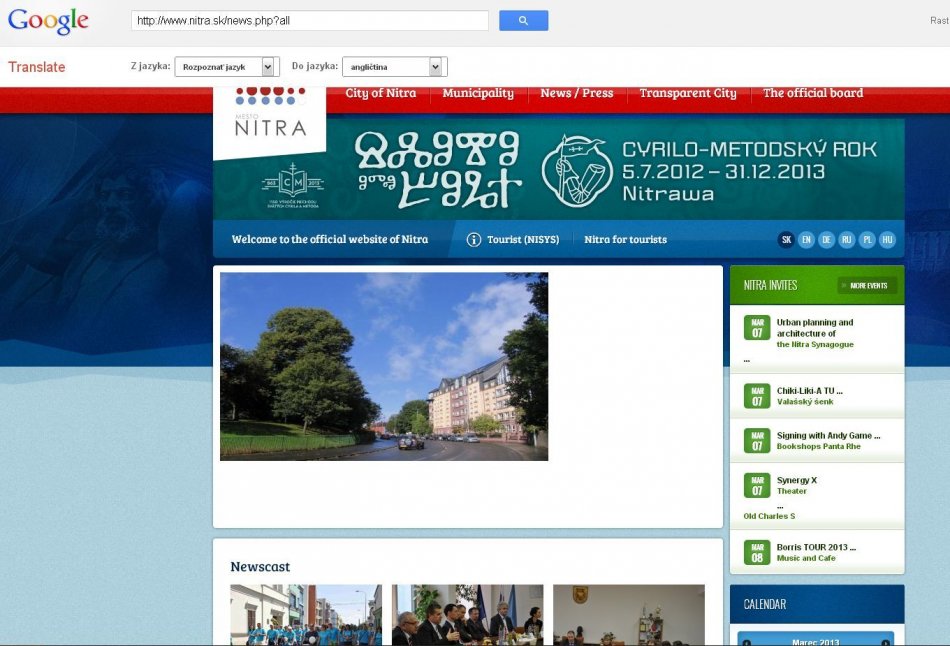The width and height of the screenshot is (950, 646).
Task: Open the source language dropdown
Action: point(225,67)
